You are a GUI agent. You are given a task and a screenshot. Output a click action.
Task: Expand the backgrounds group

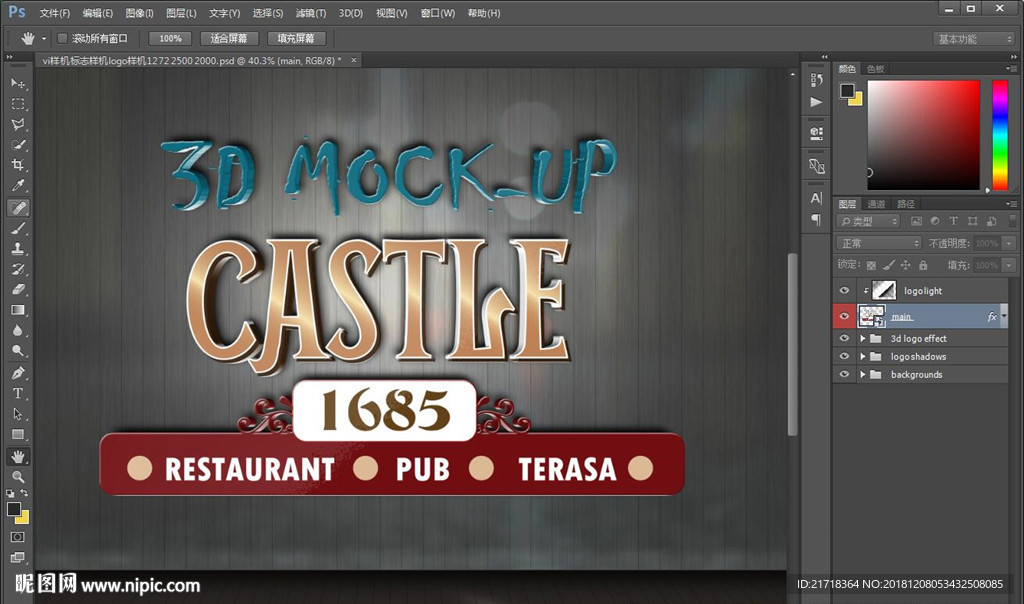[863, 374]
